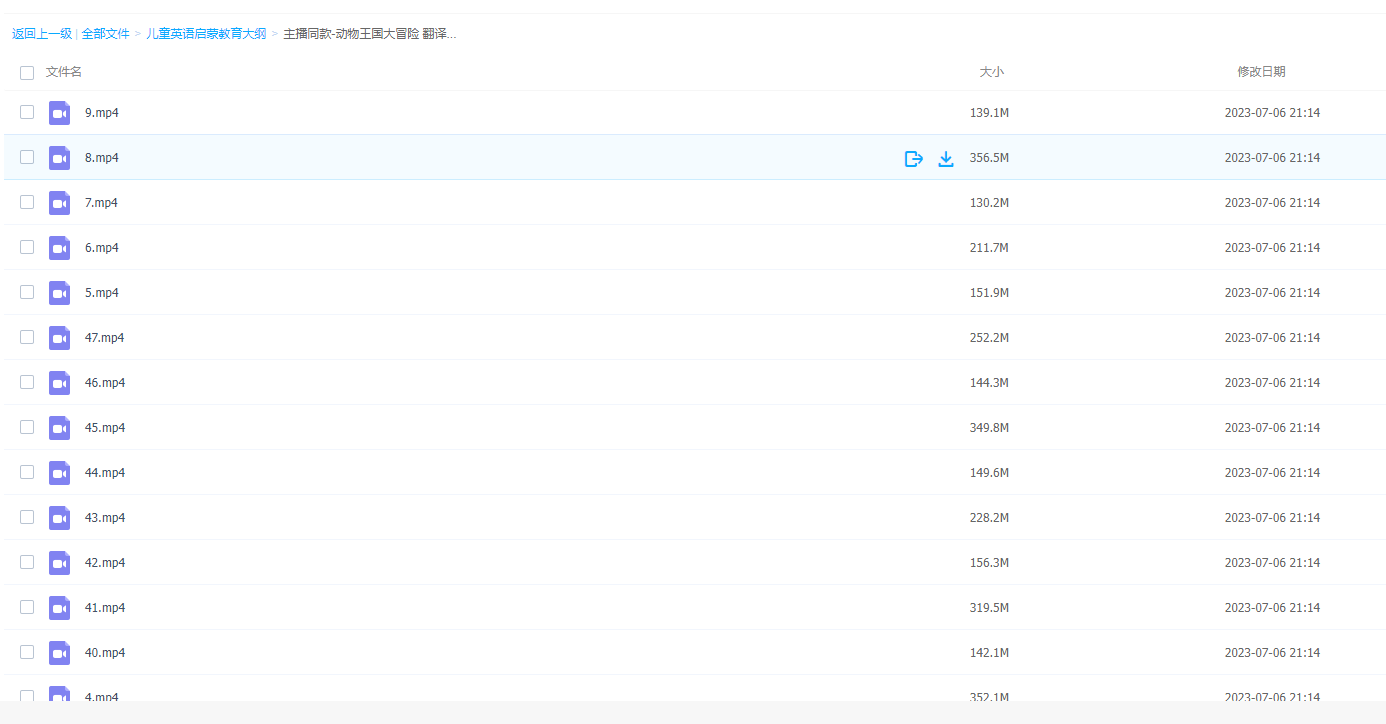Click the 356.5M size of 8.mp4
Image resolution: width=1386 pixels, height=724 pixels.
[x=989, y=158]
